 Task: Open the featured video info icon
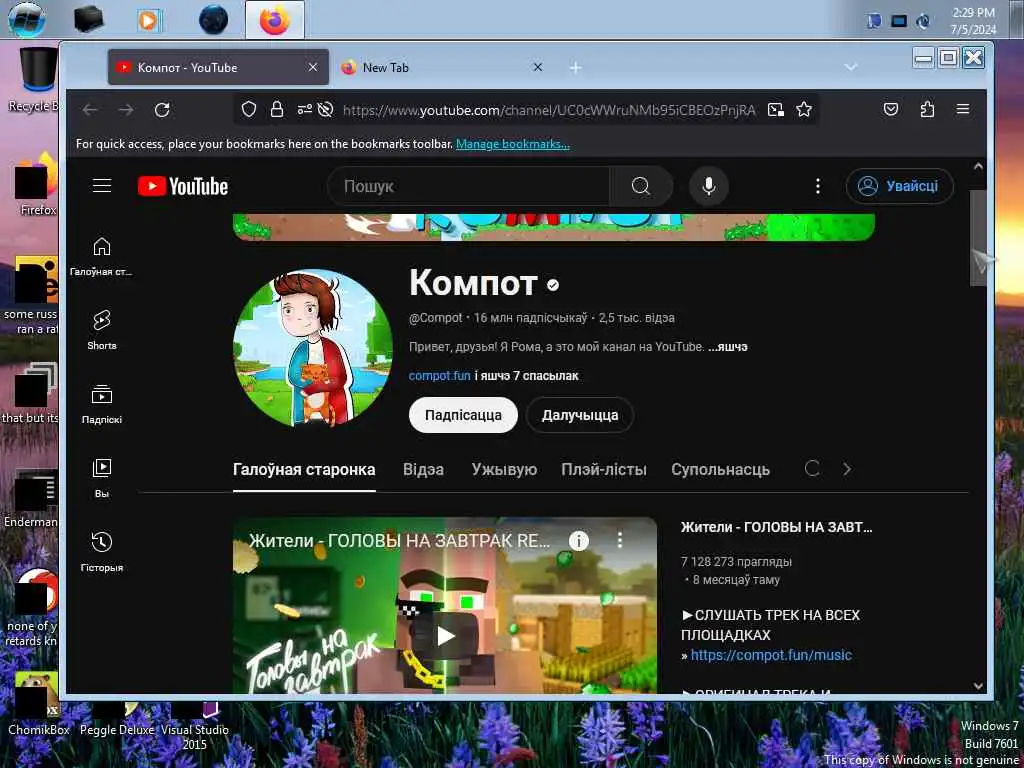pyautogui.click(x=579, y=540)
